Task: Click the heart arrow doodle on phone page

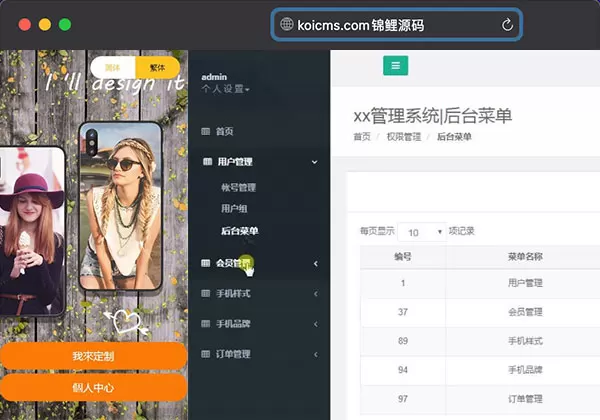Action: [x=127, y=322]
